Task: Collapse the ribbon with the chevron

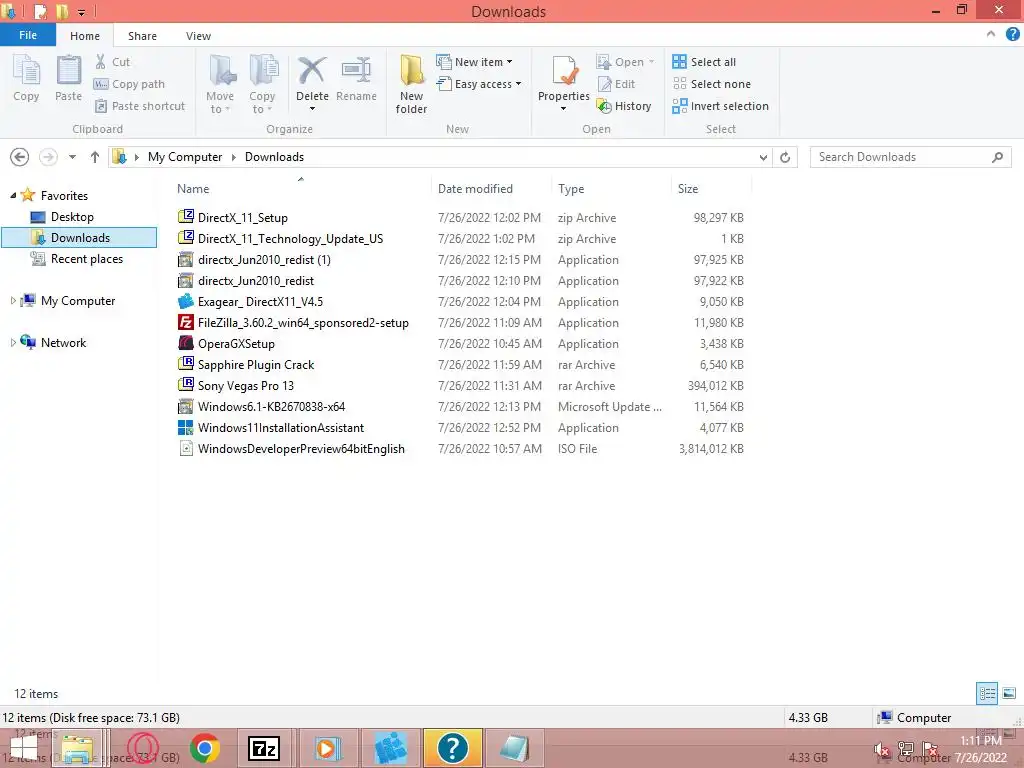Action: (991, 35)
